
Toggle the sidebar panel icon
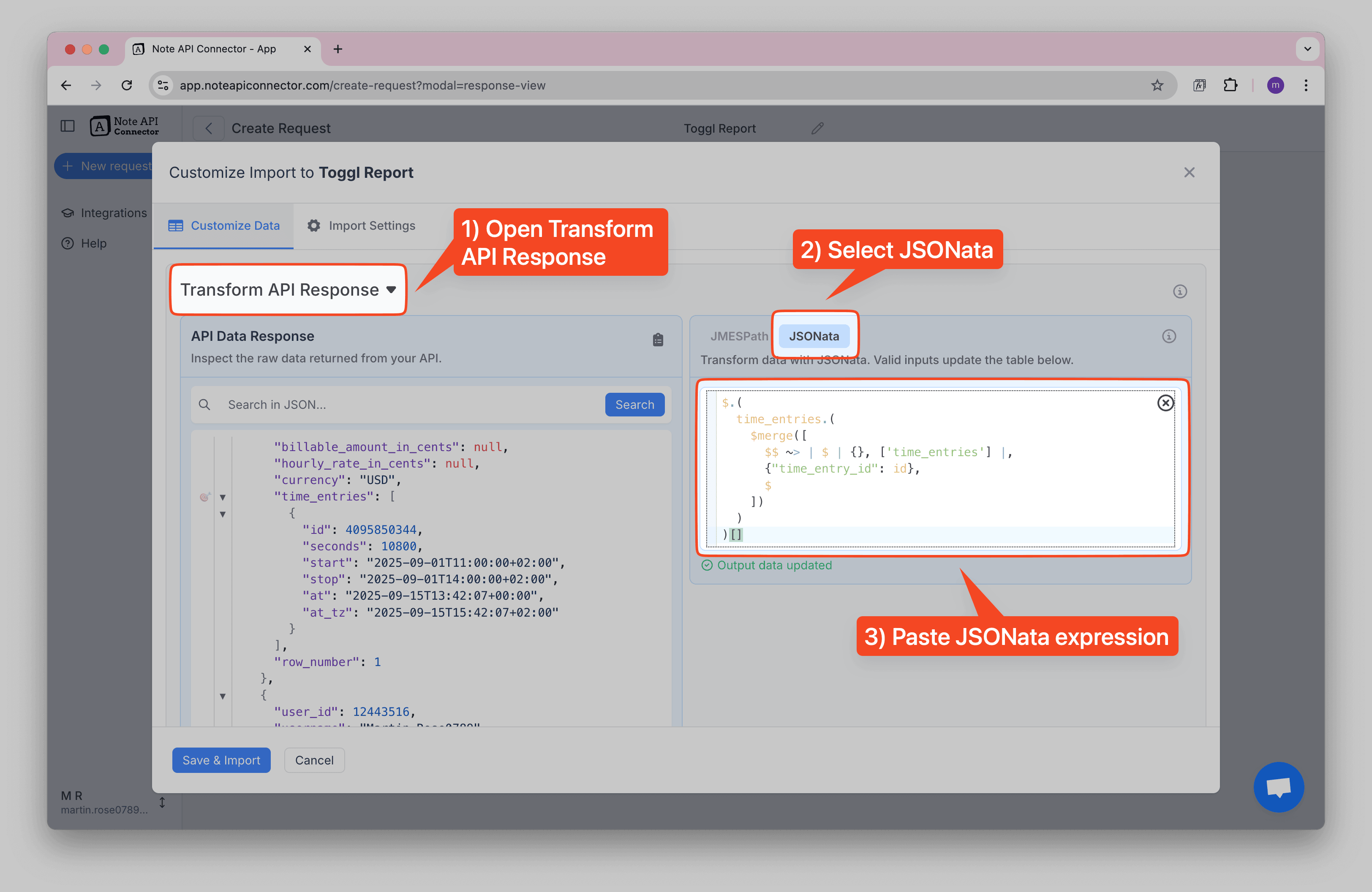68,125
